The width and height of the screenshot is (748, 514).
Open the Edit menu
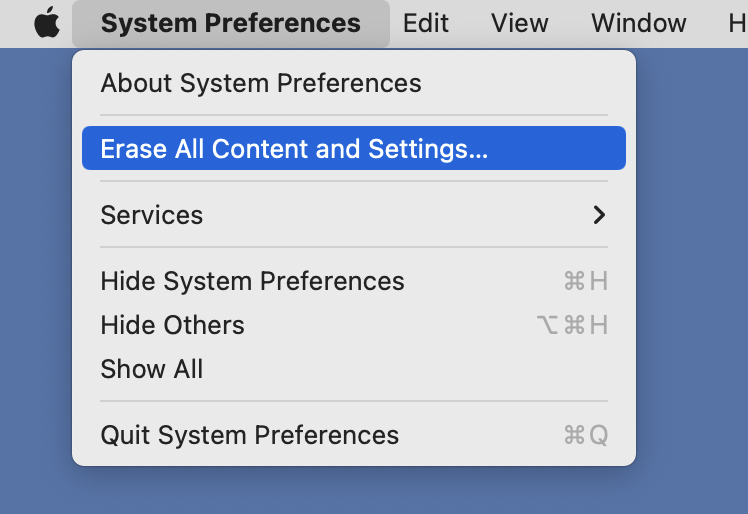[426, 23]
